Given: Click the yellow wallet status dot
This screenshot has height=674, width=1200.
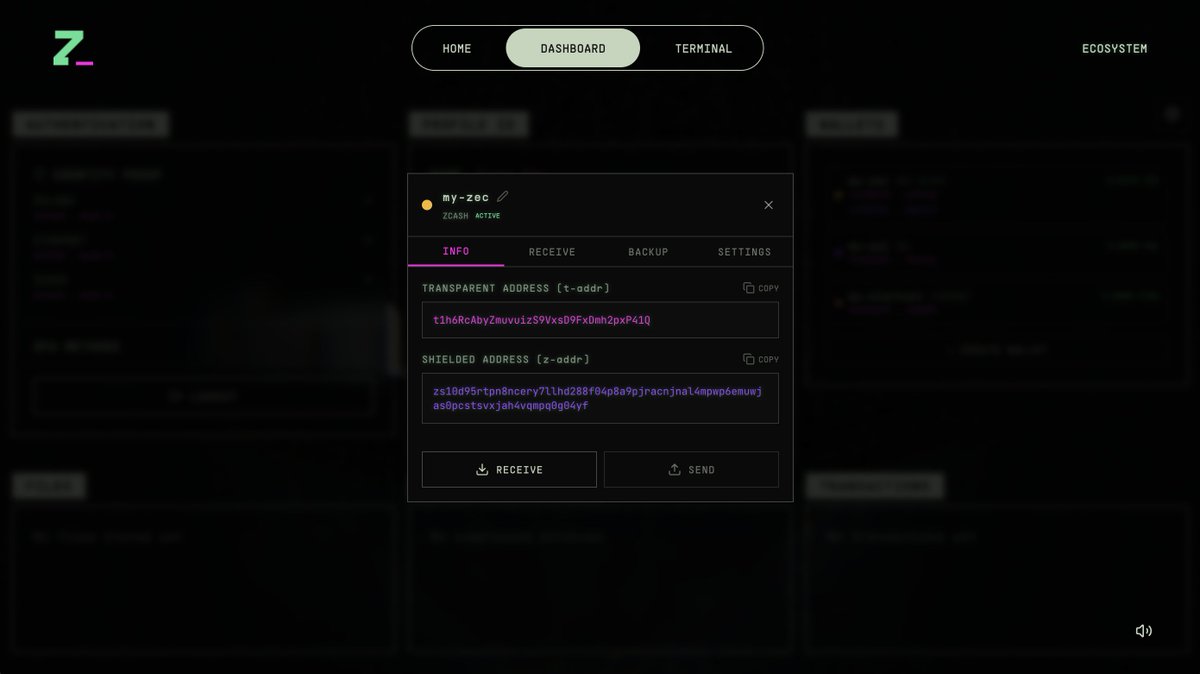Looking at the screenshot, I should 427,205.
